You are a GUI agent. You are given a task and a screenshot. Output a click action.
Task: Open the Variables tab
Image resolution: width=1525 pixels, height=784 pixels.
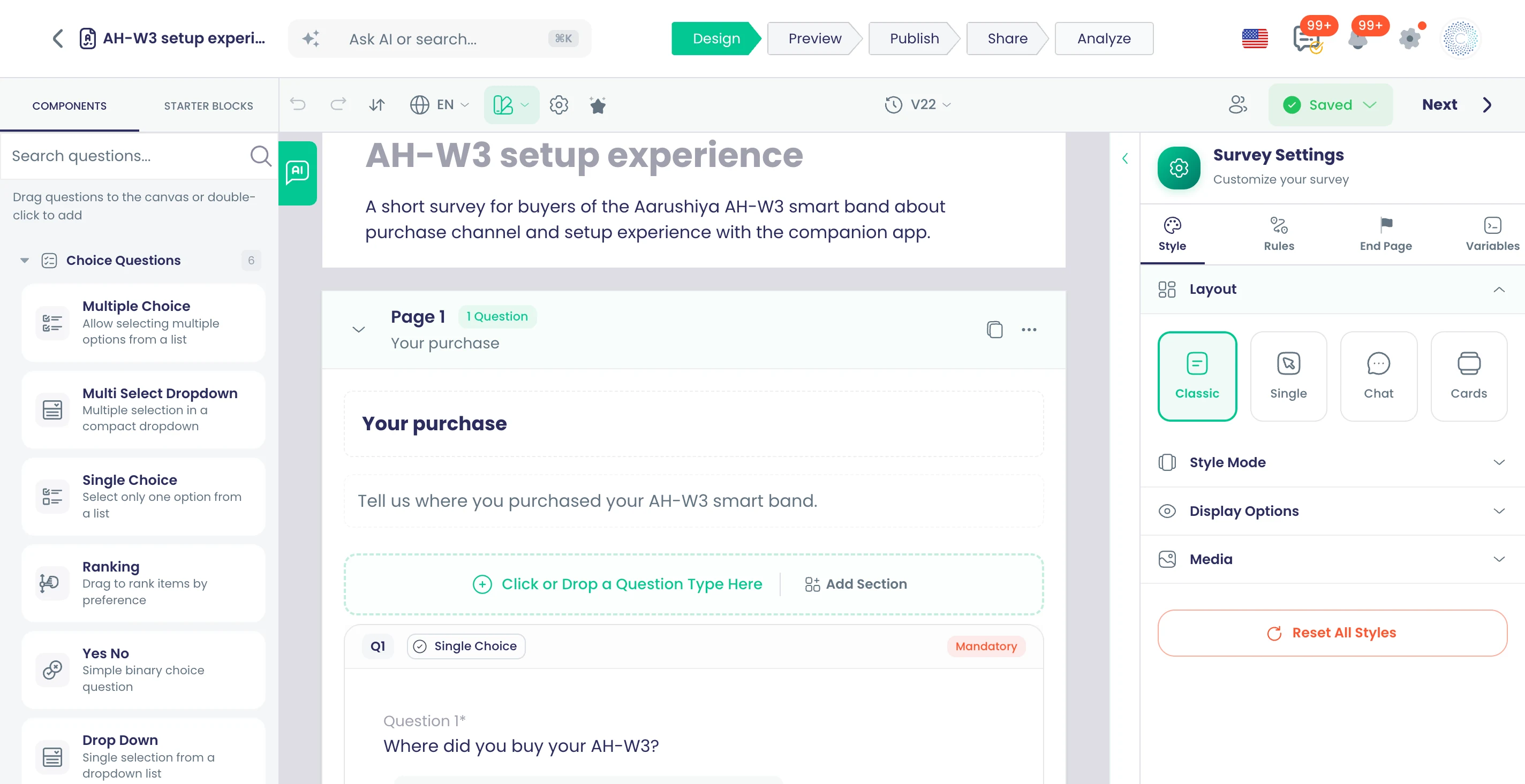pos(1492,234)
